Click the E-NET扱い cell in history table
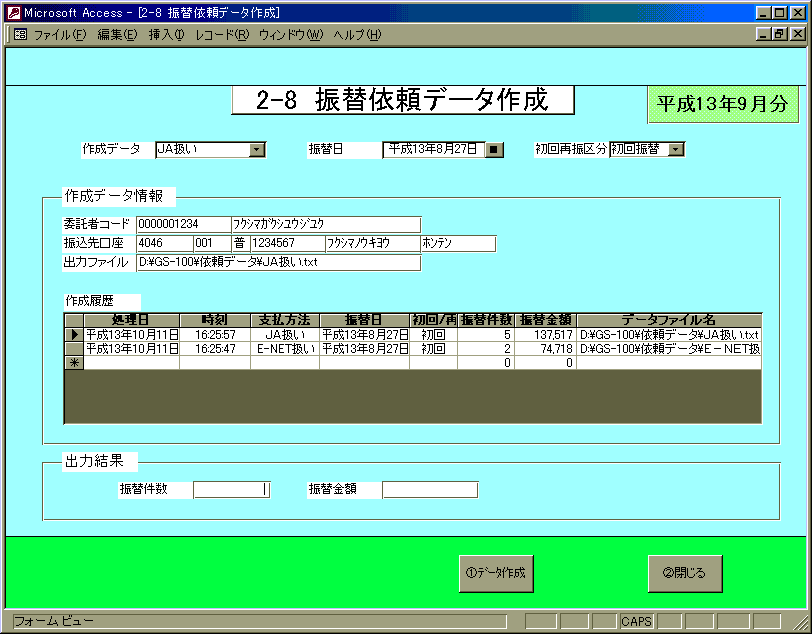The height and width of the screenshot is (634, 812). (x=285, y=349)
